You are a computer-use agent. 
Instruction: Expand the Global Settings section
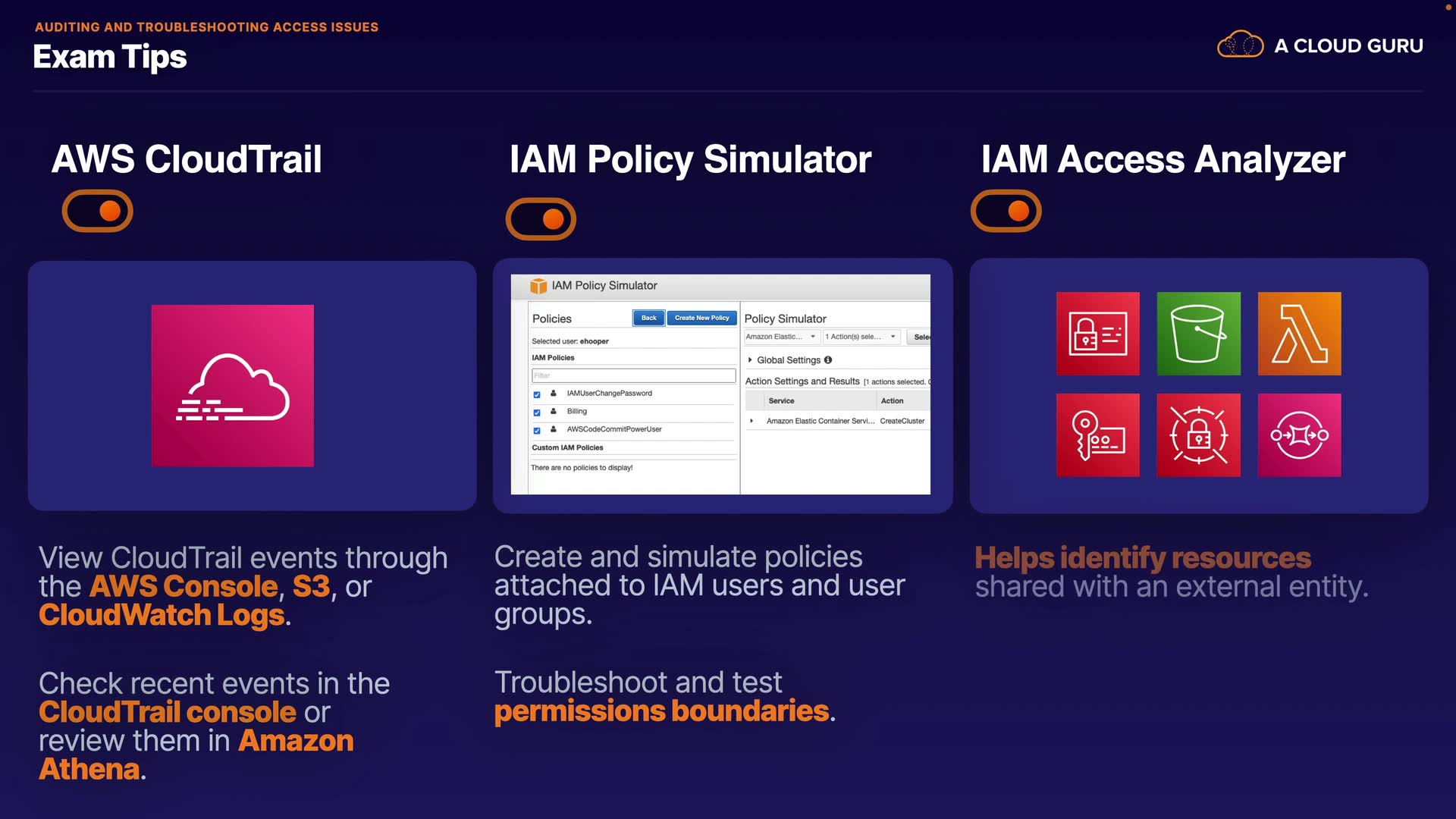tap(750, 360)
